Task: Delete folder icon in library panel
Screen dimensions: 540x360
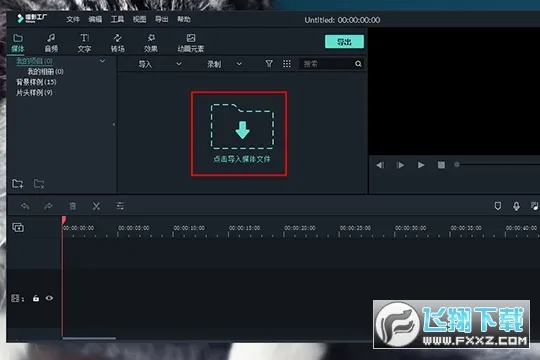Action: [x=39, y=184]
